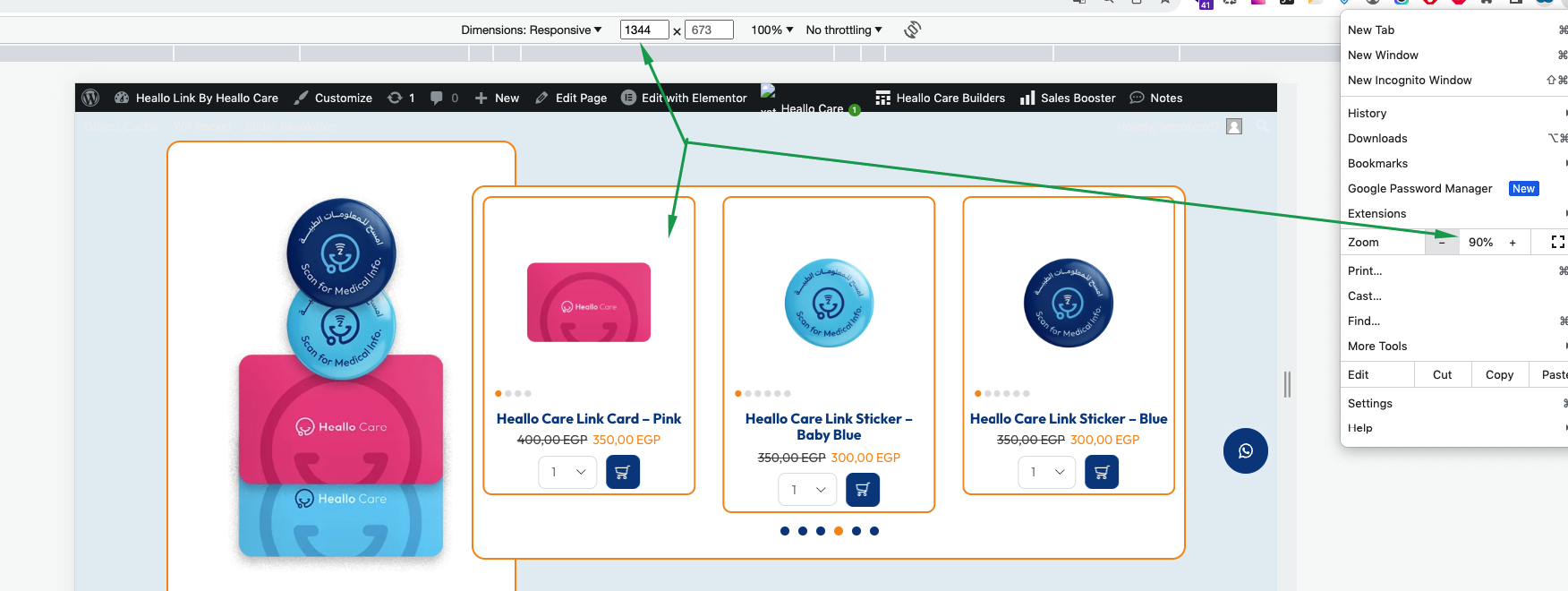
Task: Choose New Window from Chrome menu
Action: [1454, 55]
